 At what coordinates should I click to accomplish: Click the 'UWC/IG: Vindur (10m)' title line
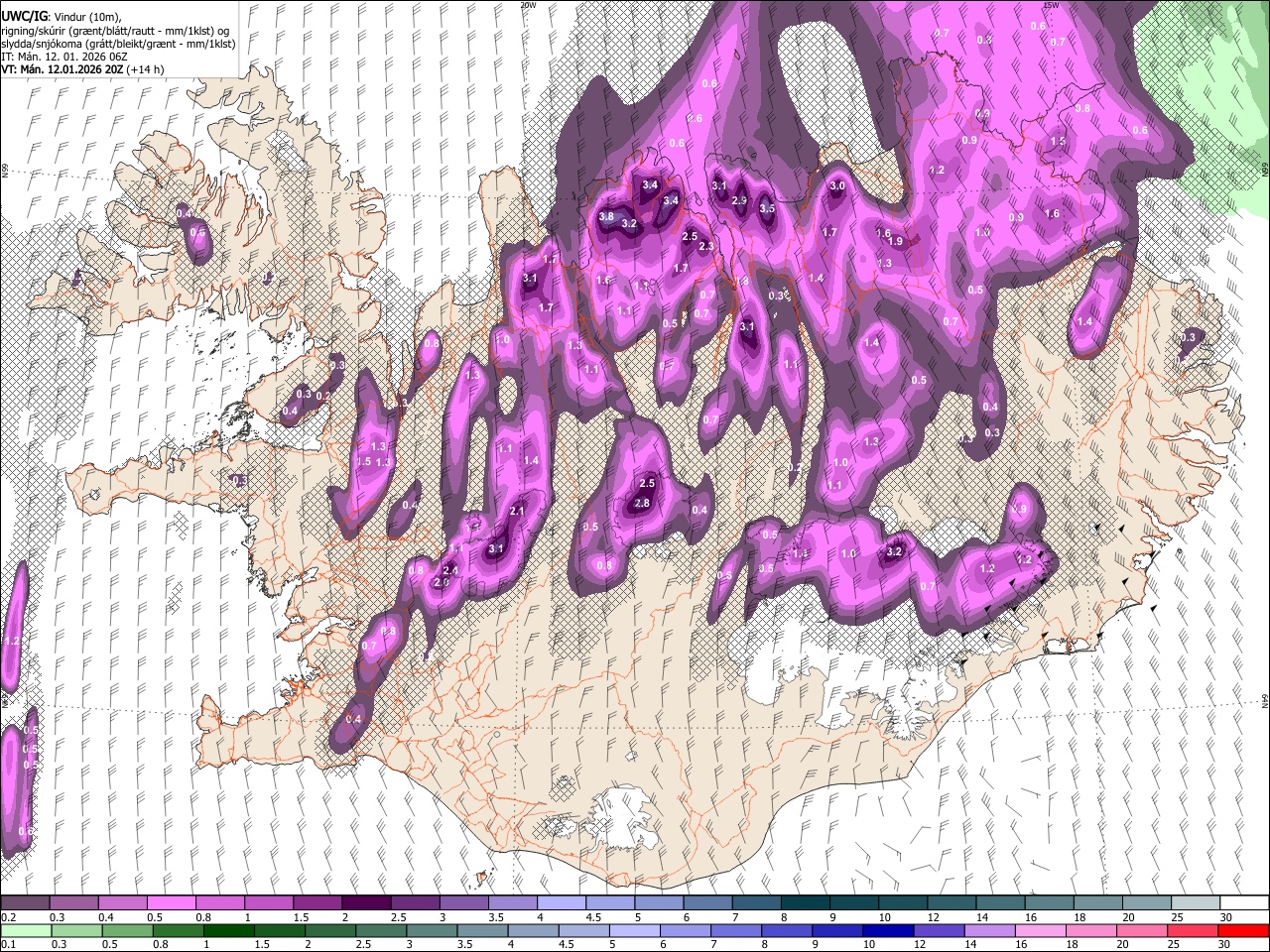[x=62, y=17]
